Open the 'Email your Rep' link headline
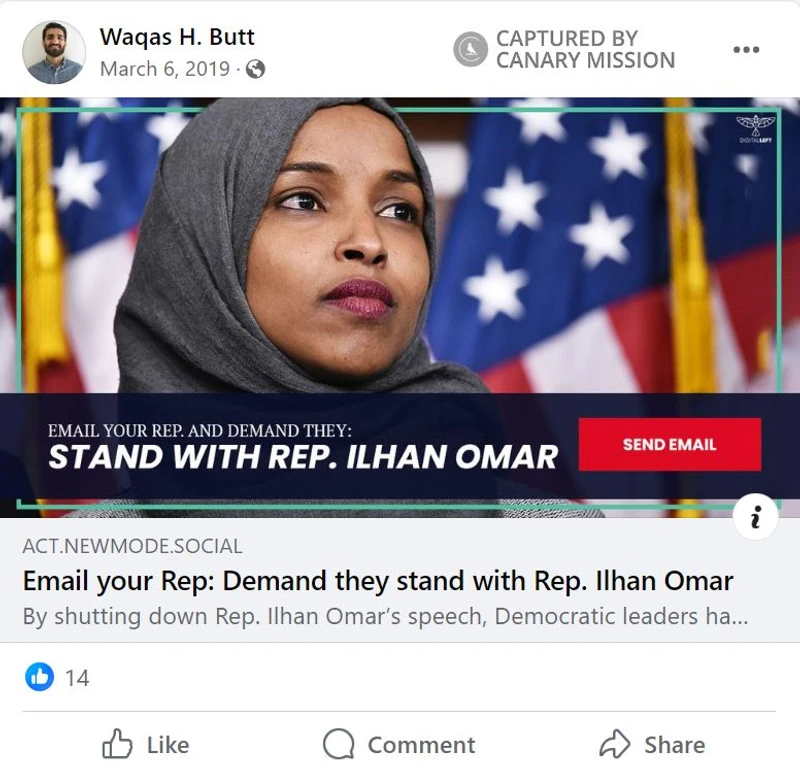Screen dimensions: 800x768 point(378,581)
